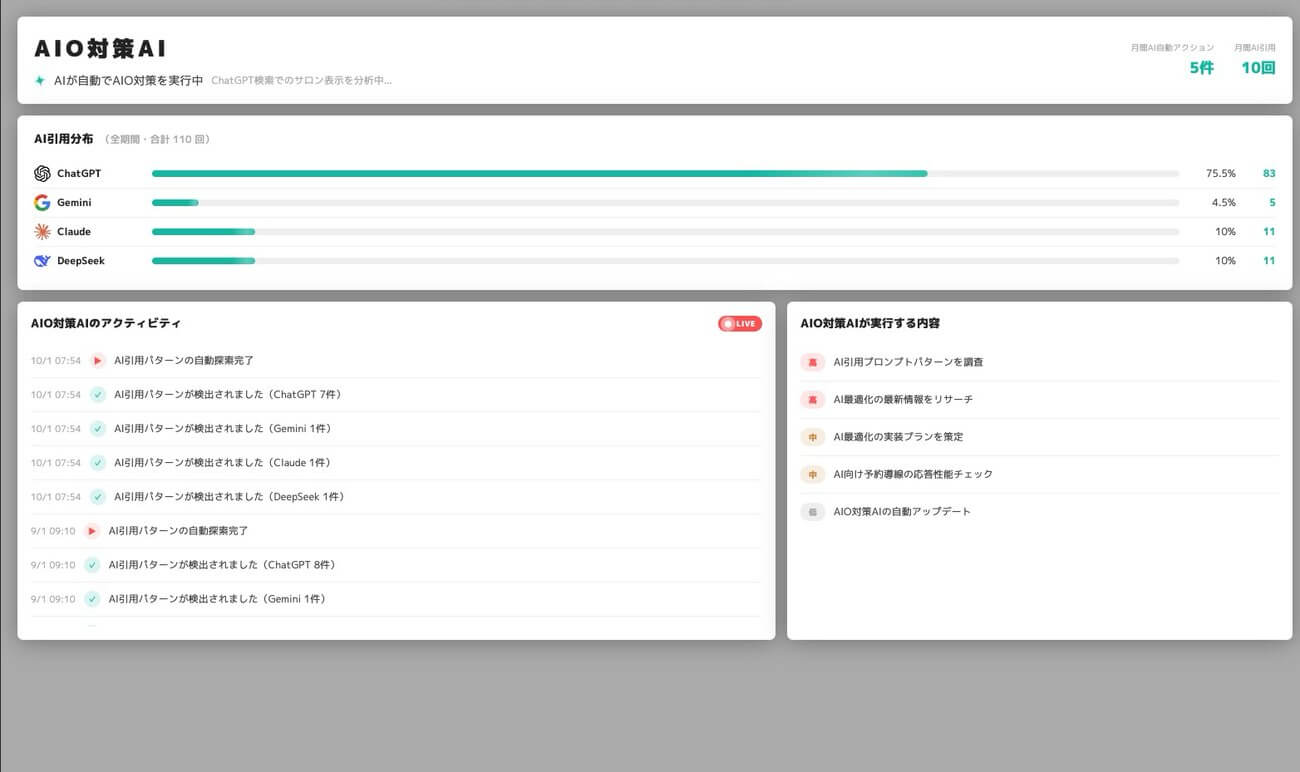Click the 中 badge beside AI最適化の実装プランを策定
The width and height of the screenshot is (1300, 772).
(812, 436)
